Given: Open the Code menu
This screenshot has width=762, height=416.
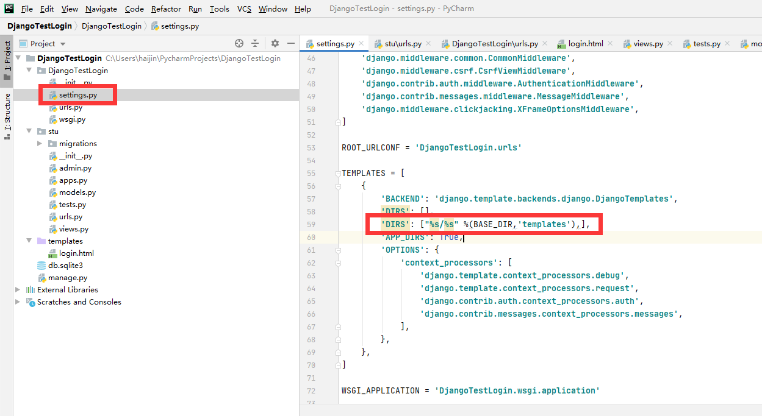Looking at the screenshot, I should coord(134,9).
